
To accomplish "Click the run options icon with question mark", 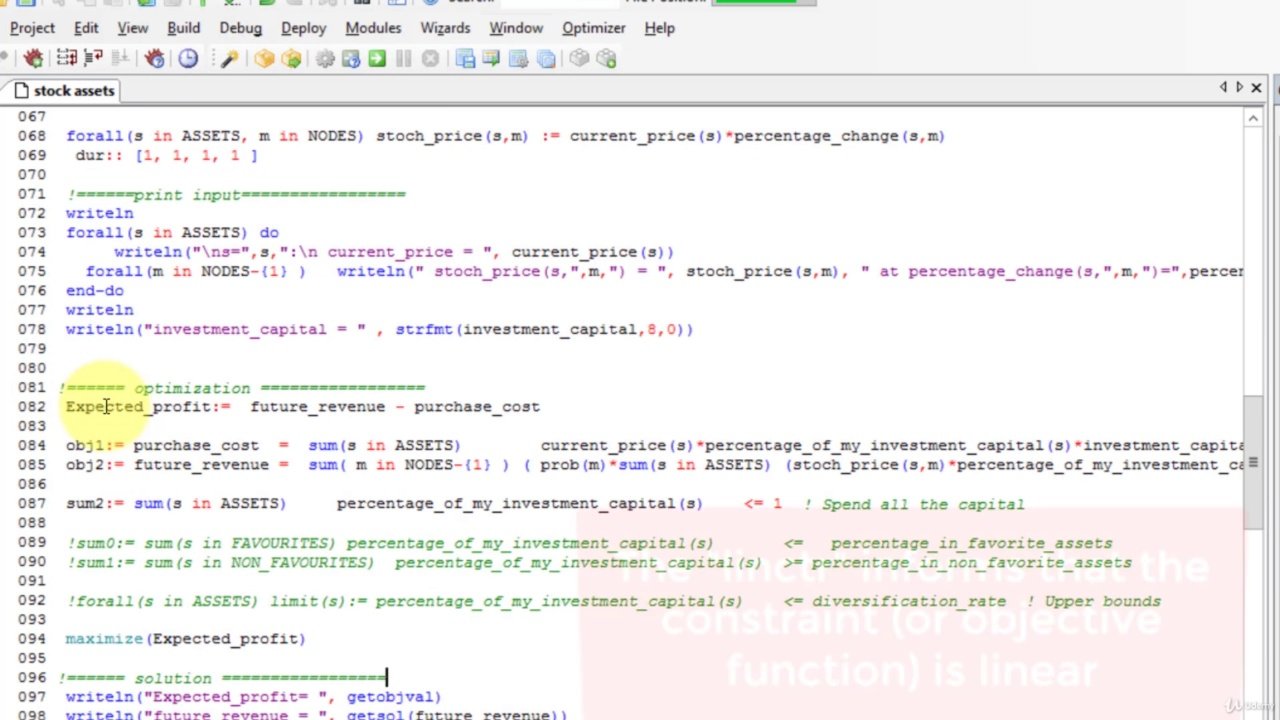I will point(351,59).
